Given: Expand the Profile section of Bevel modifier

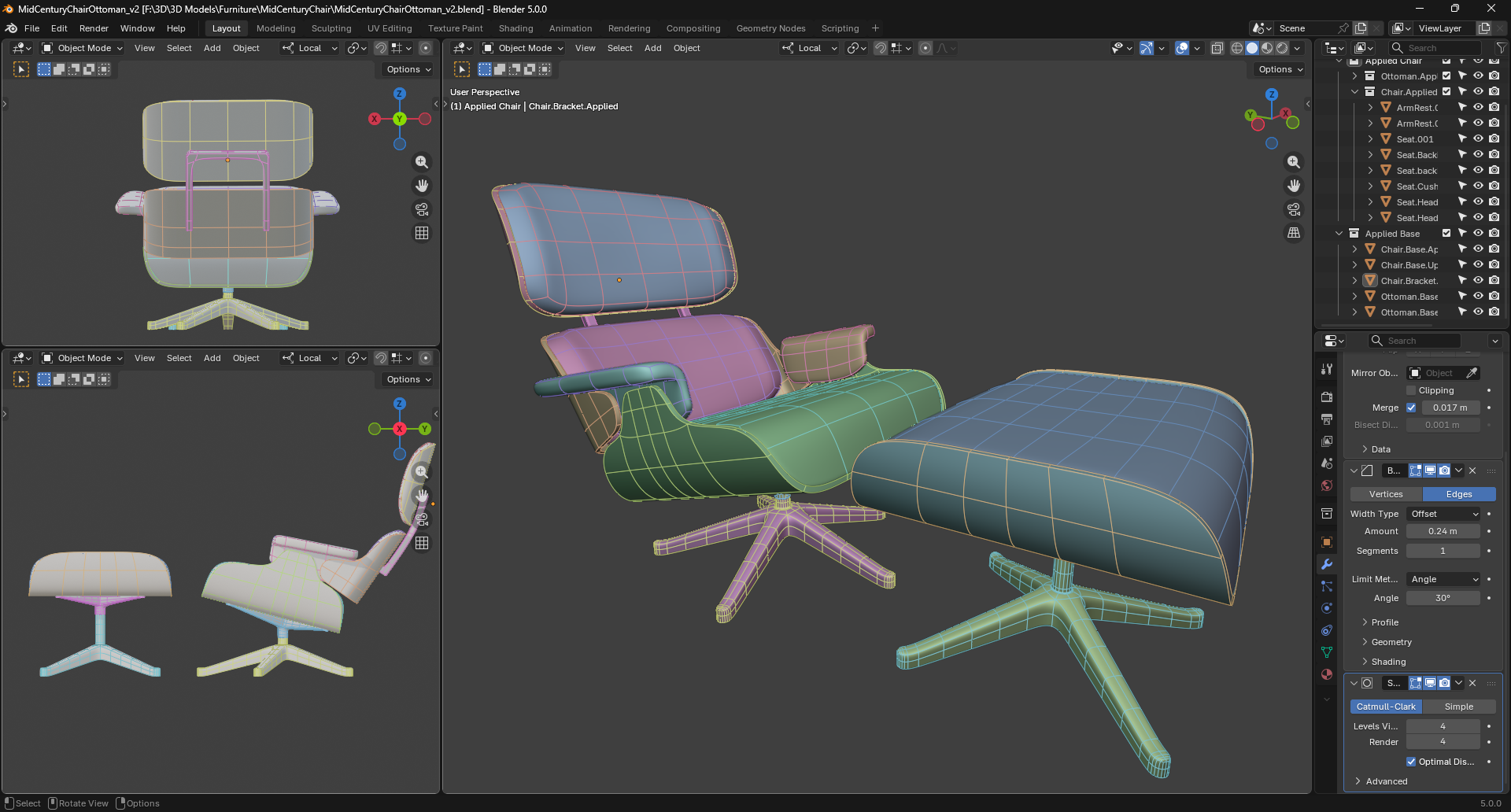Looking at the screenshot, I should click(x=1384, y=622).
